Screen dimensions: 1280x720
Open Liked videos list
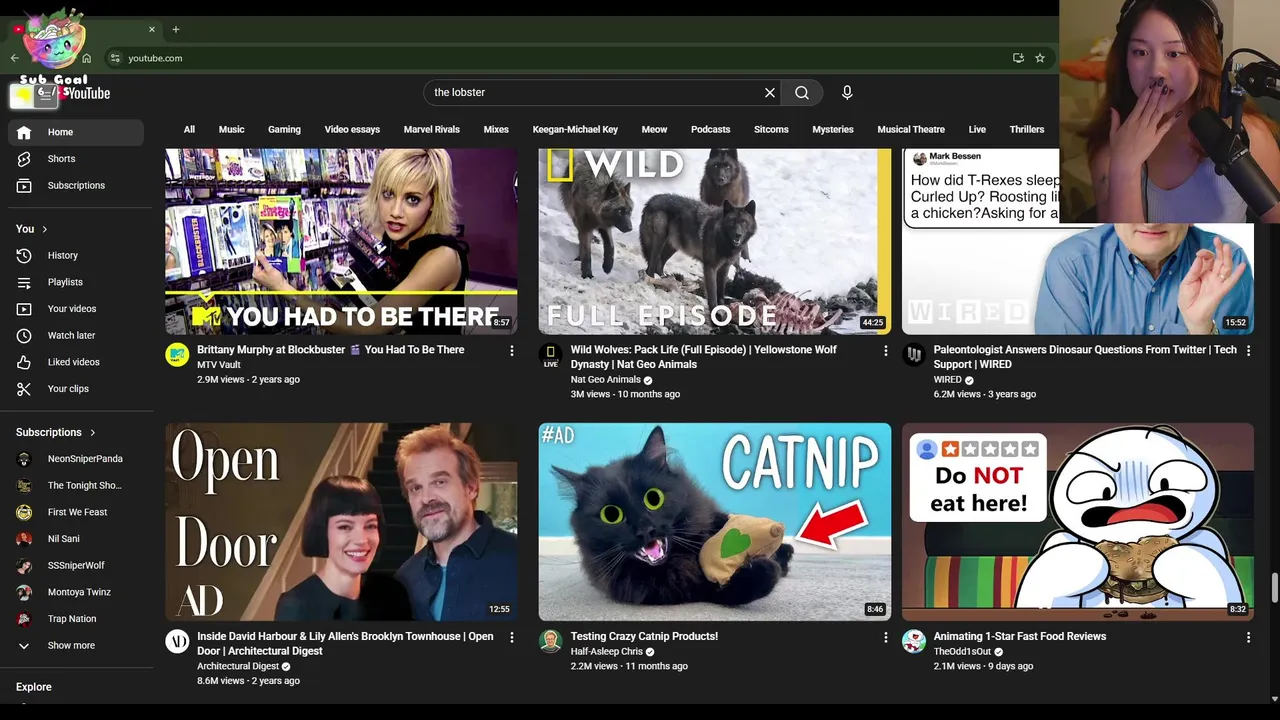pyautogui.click(x=76, y=362)
